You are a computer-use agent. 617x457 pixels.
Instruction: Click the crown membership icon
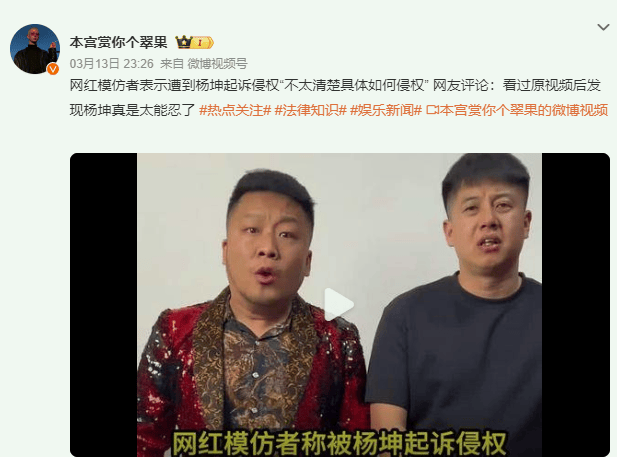click(183, 42)
